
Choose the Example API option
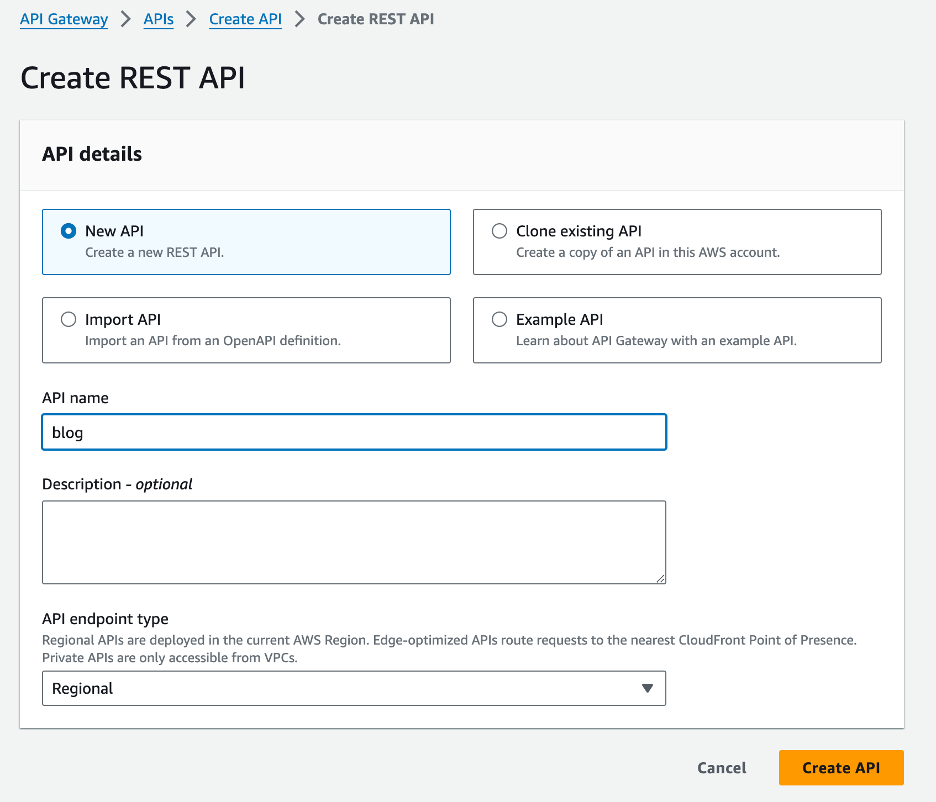(499, 318)
